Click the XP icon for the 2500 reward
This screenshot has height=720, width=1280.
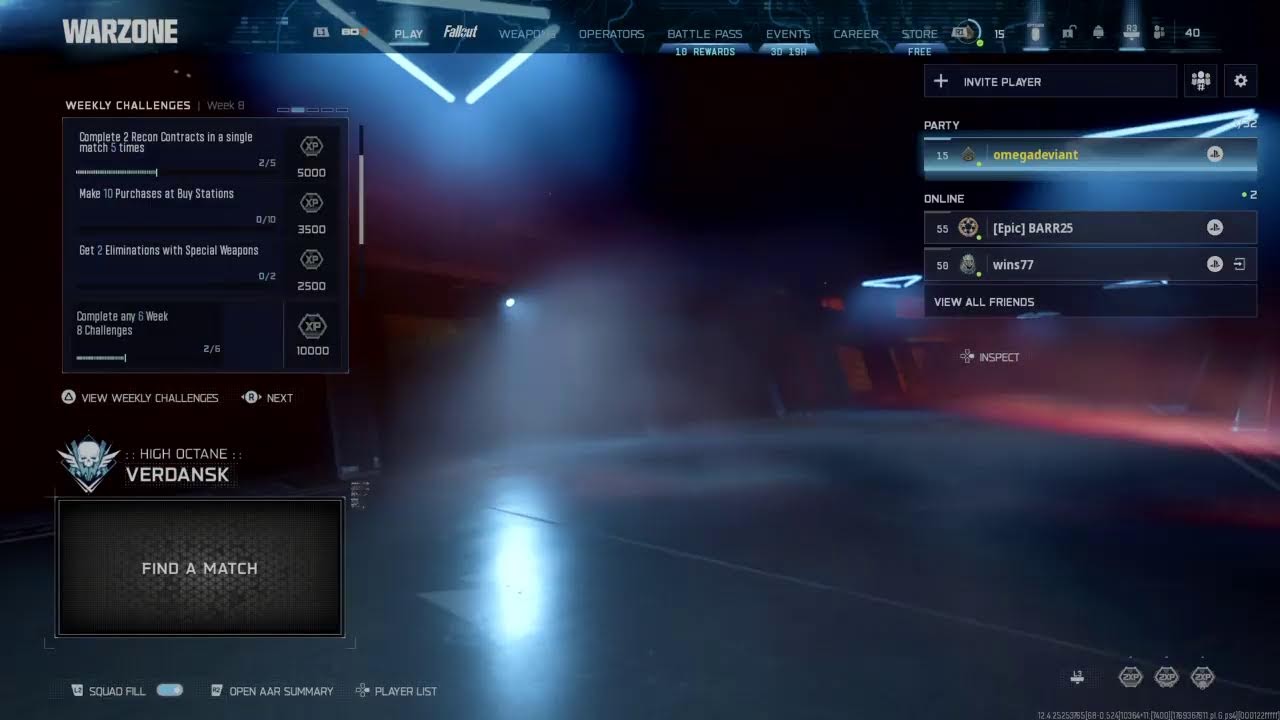(x=312, y=260)
